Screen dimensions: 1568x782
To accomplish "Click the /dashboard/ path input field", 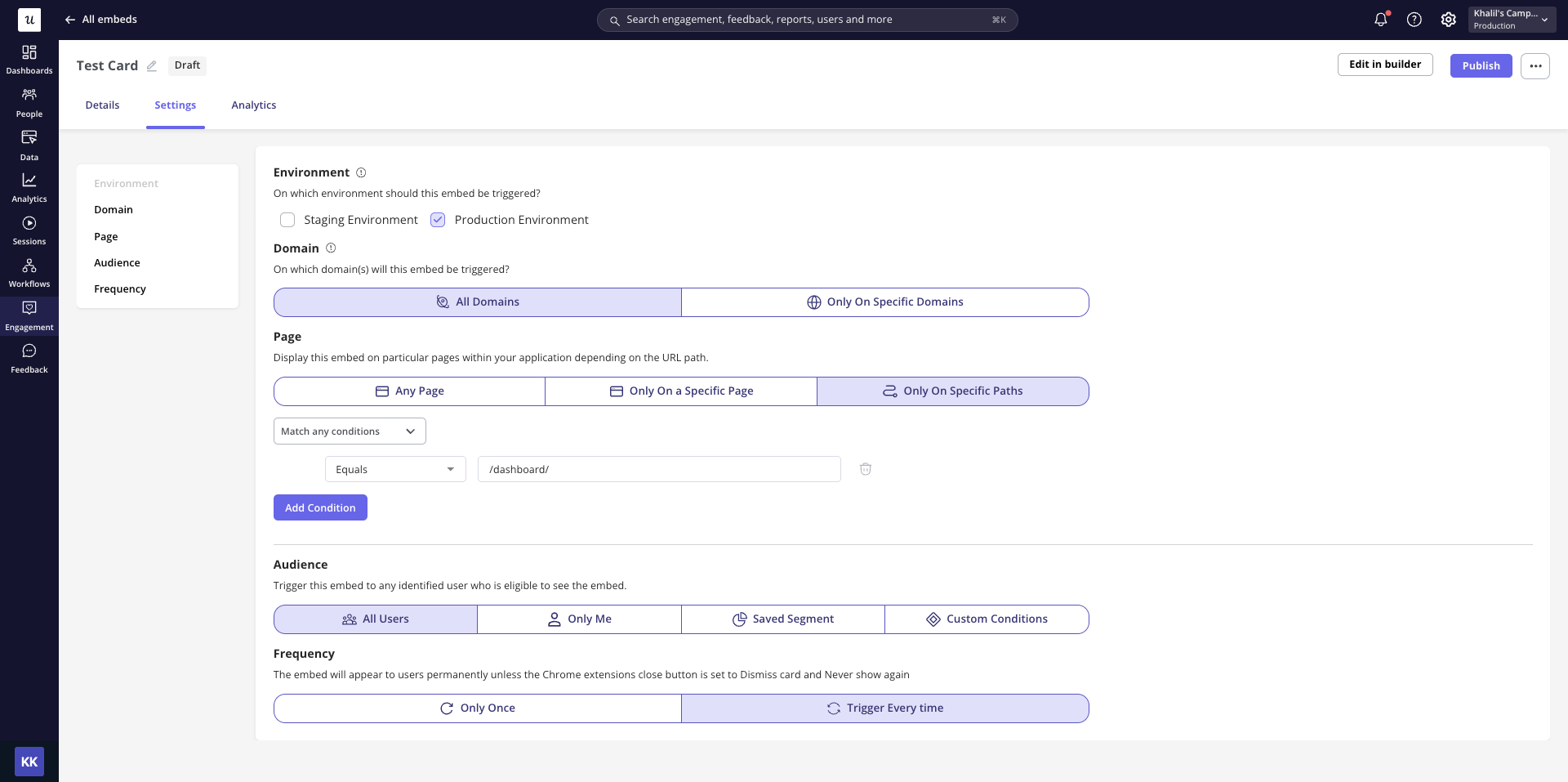I will (x=659, y=469).
